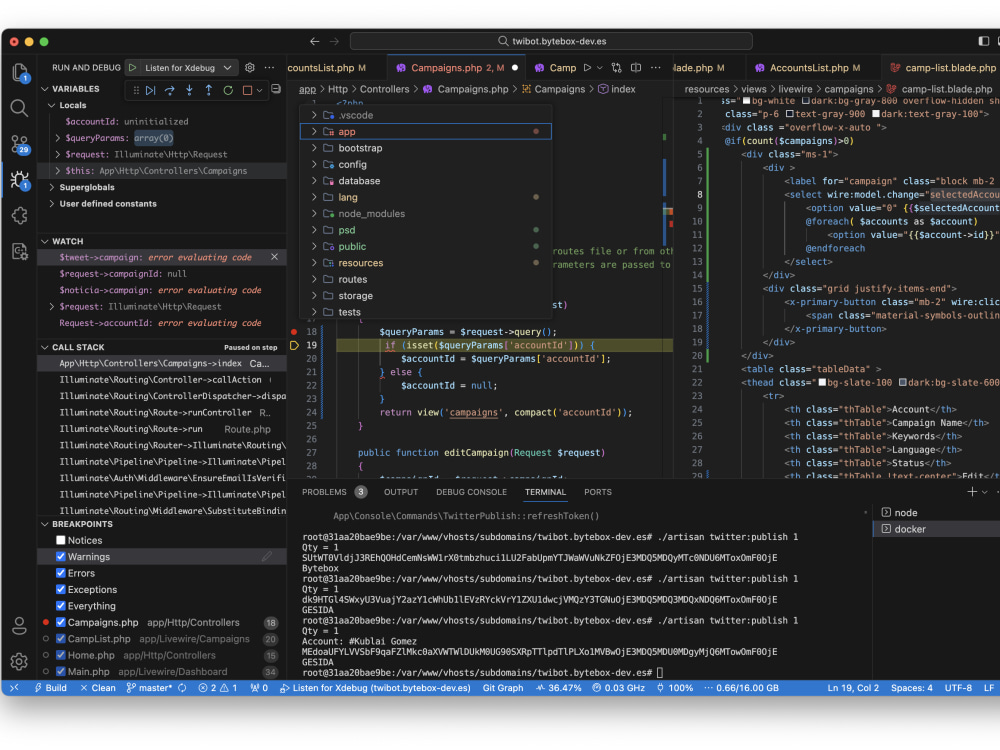Uncheck the Everything breakpoint

pyautogui.click(x=61, y=606)
